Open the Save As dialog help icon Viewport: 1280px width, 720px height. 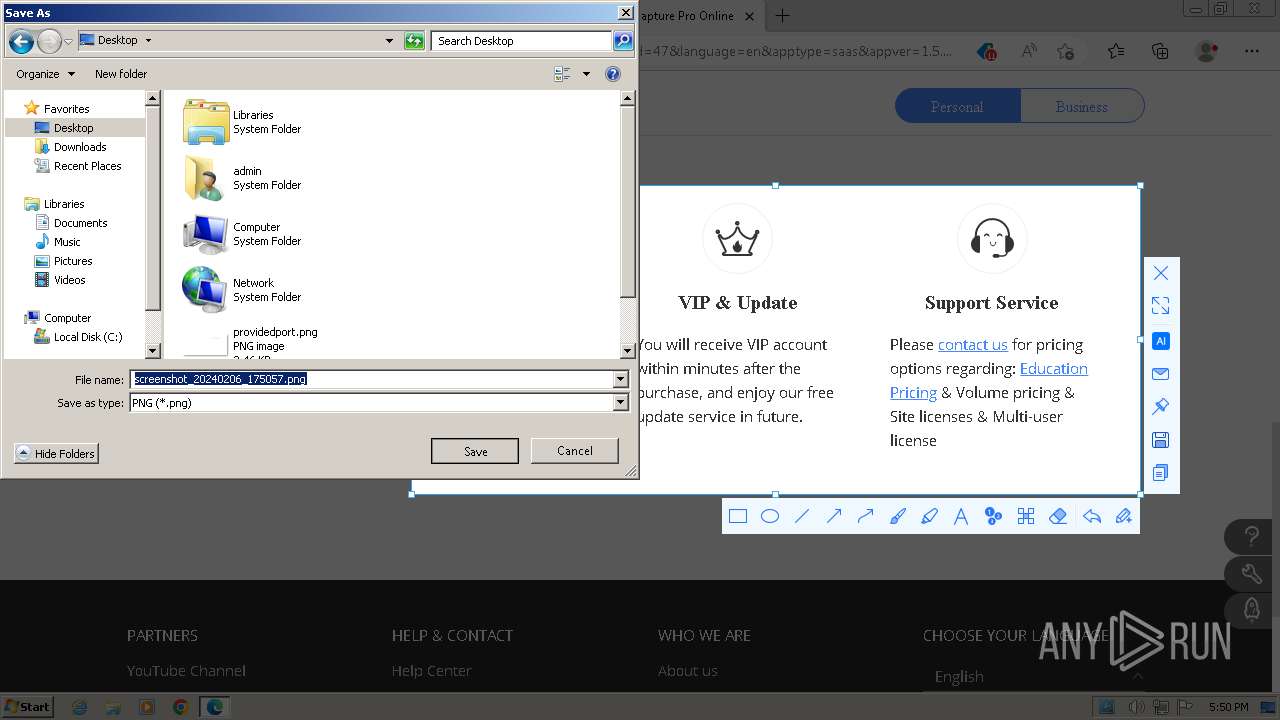pyautogui.click(x=613, y=74)
